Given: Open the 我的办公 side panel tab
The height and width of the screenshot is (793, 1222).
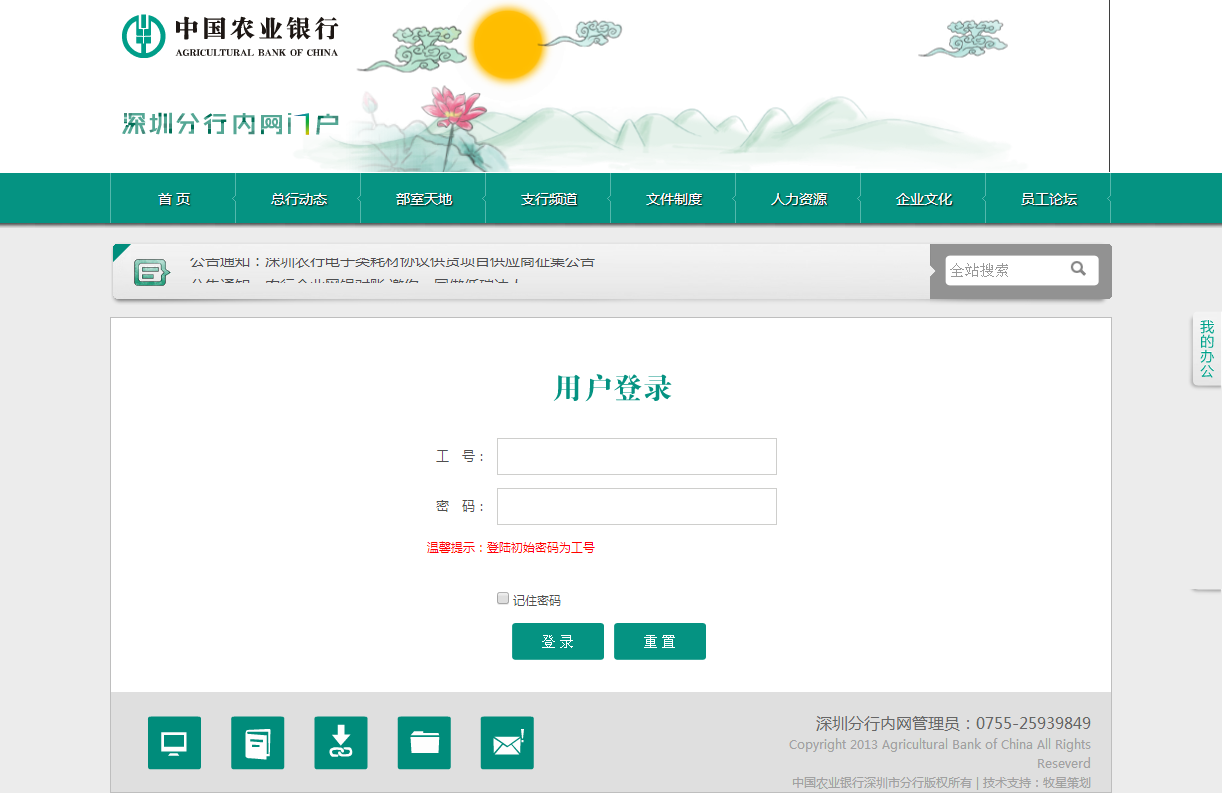Looking at the screenshot, I should (x=1207, y=349).
